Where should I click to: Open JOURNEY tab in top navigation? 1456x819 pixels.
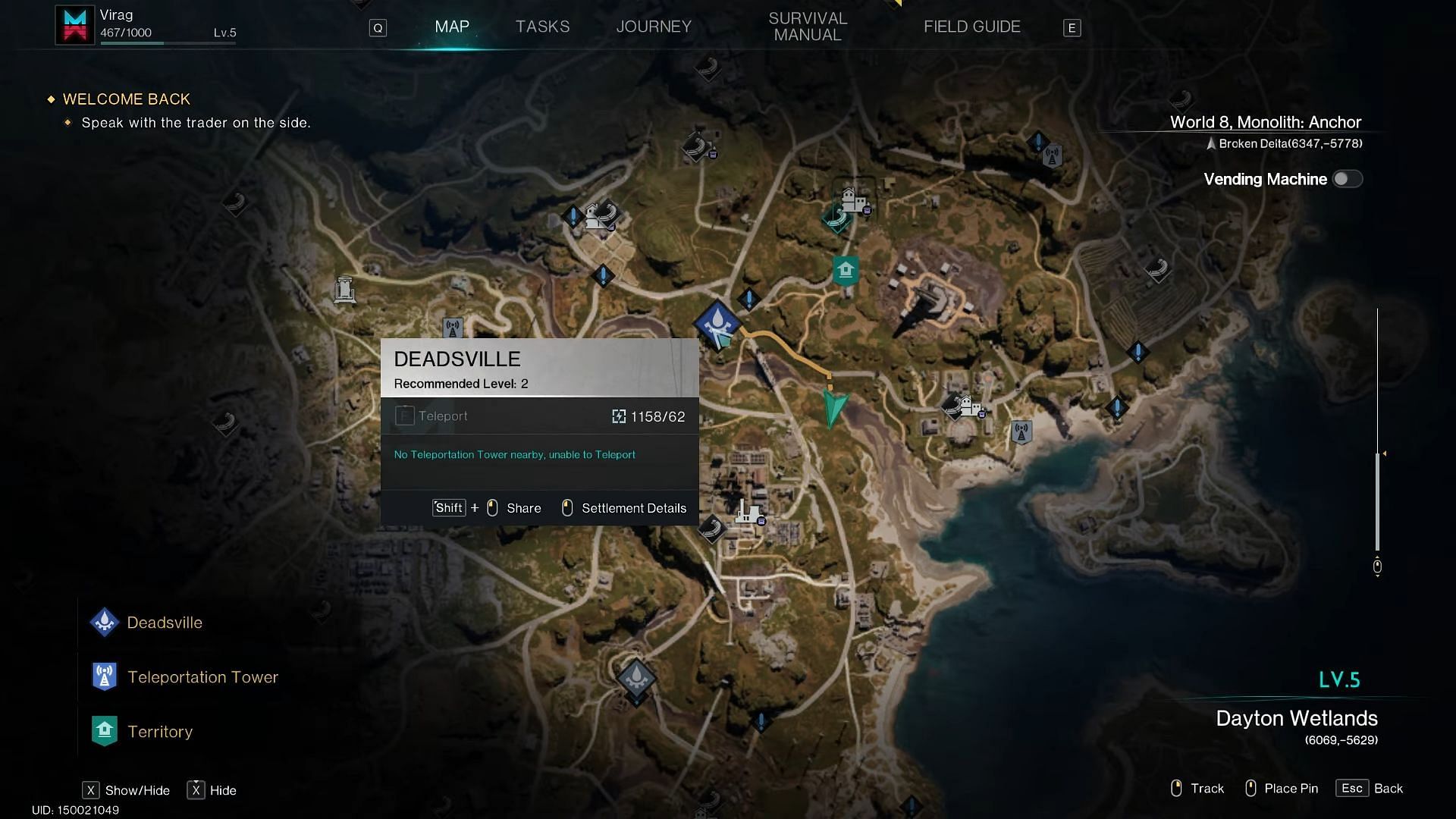pos(653,26)
